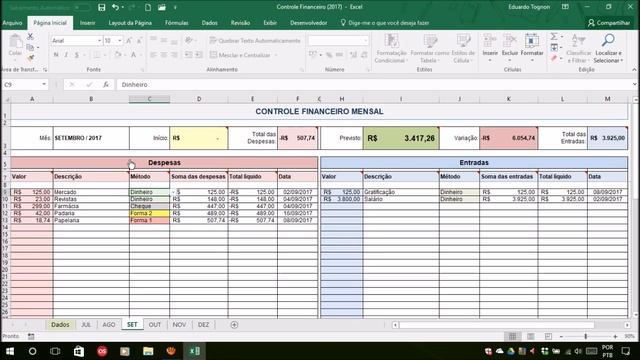Switch to the Fórmulas ribbon tab
This screenshot has width=640, height=360.
[177, 23]
